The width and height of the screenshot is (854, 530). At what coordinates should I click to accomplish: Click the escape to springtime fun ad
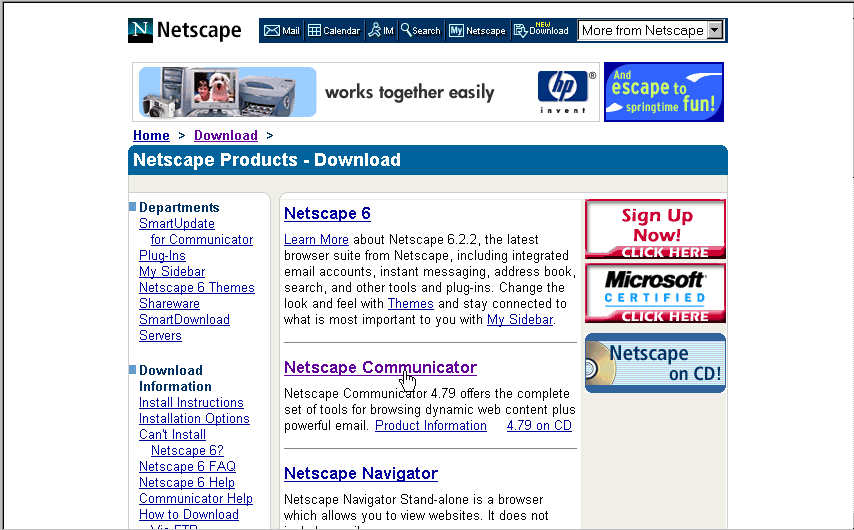pos(663,92)
